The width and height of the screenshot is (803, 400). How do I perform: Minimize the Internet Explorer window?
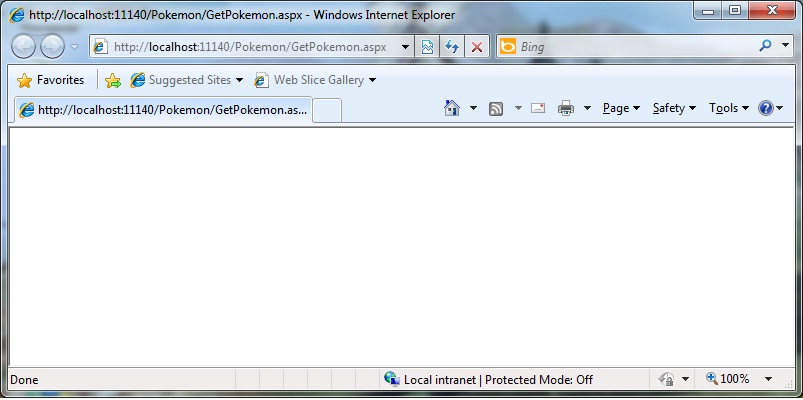point(709,10)
